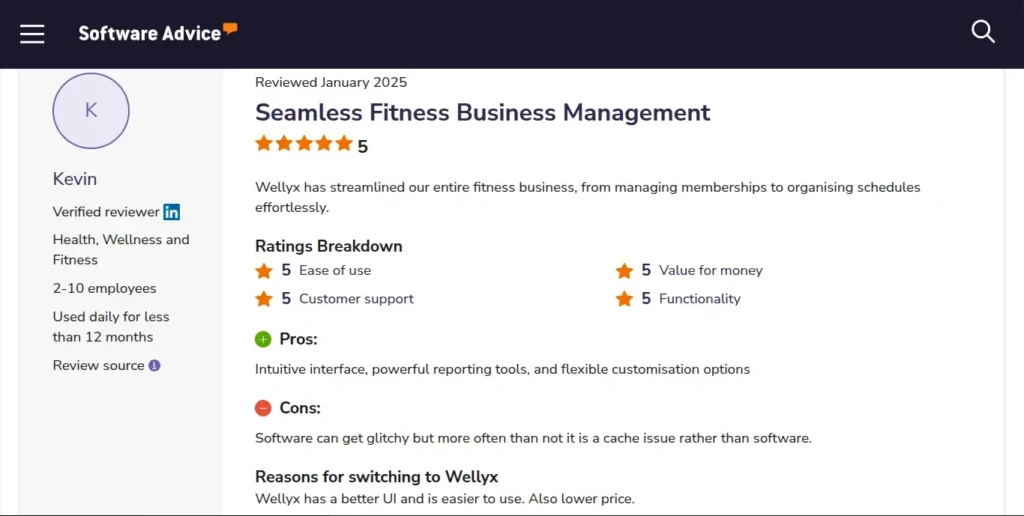The height and width of the screenshot is (516, 1024).
Task: Click the Customer support star icon
Action: [x=264, y=299]
